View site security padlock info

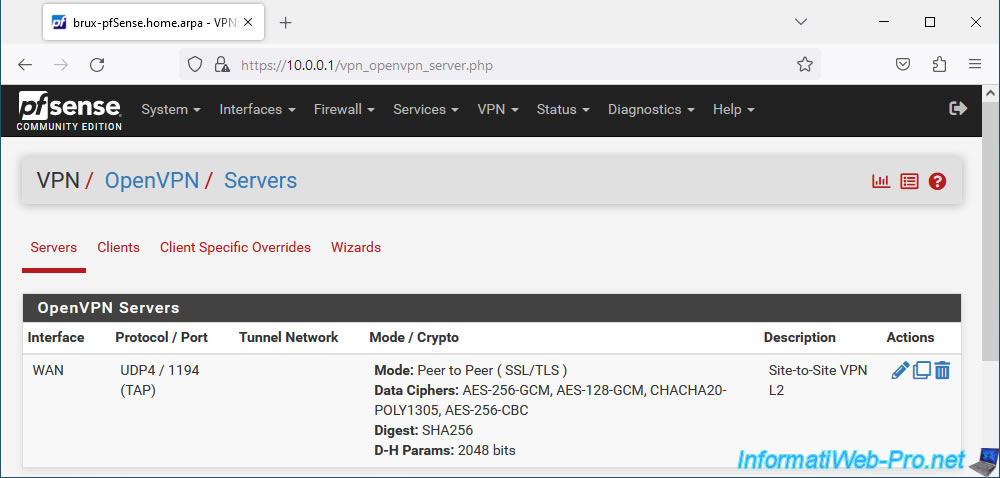(x=221, y=64)
